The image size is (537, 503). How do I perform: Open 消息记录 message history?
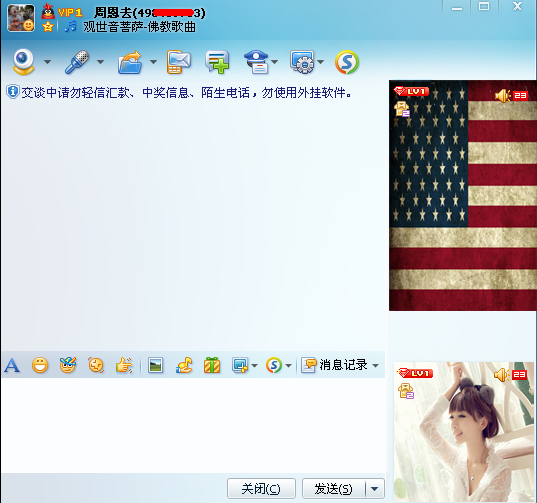click(334, 365)
